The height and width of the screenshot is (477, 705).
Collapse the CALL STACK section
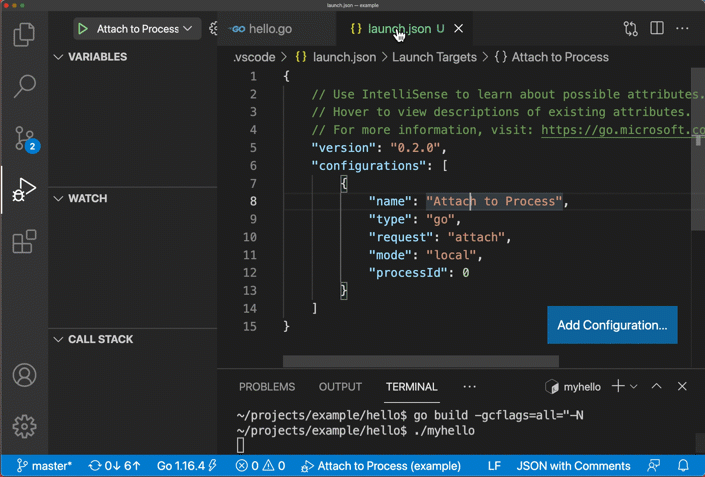pyautogui.click(x=59, y=339)
